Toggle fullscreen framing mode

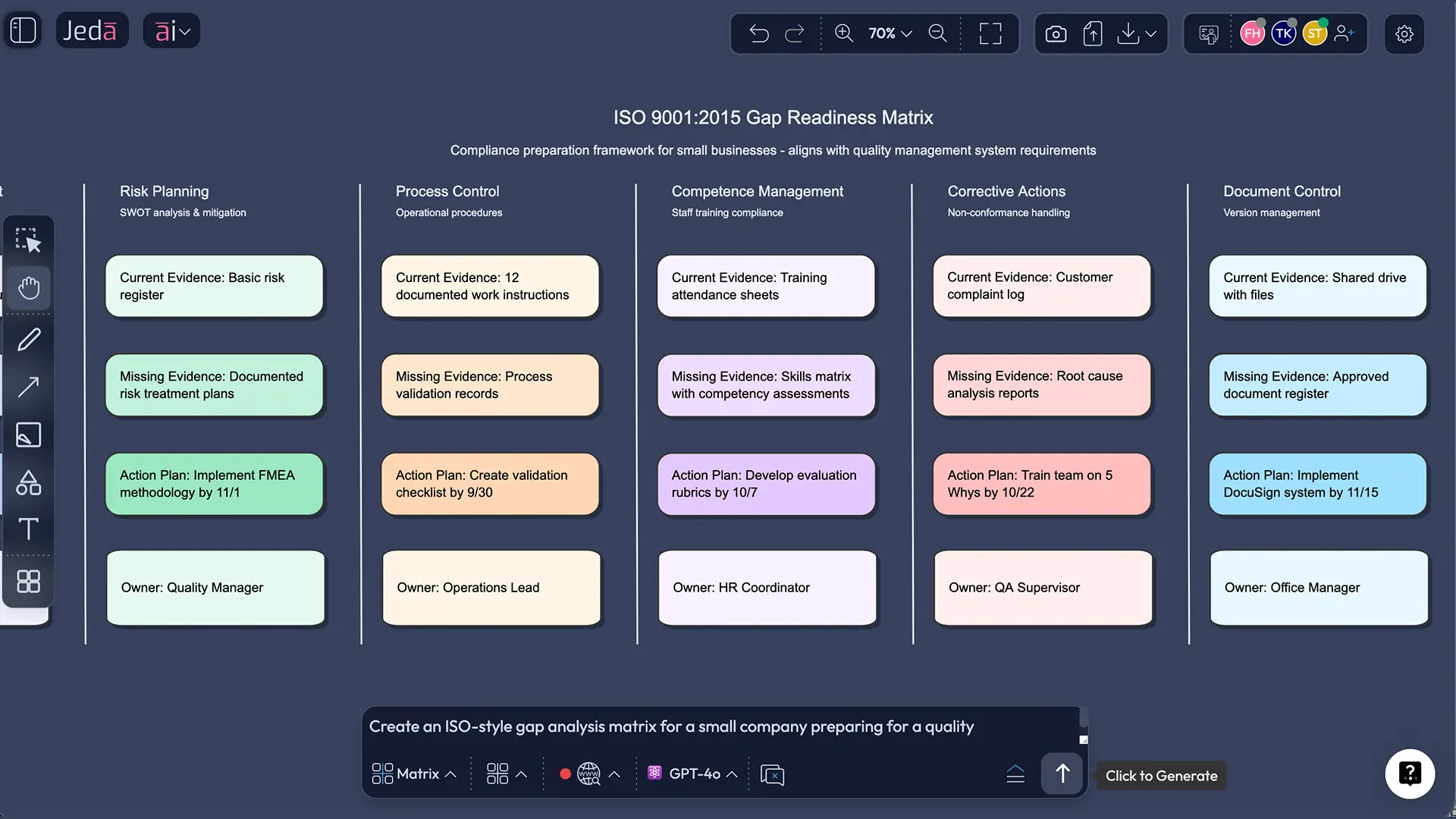[x=990, y=33]
